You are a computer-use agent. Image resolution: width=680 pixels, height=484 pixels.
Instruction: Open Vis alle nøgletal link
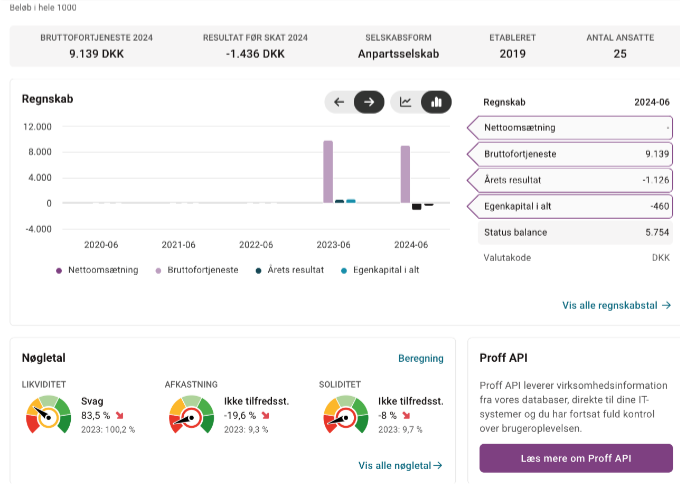(x=400, y=465)
